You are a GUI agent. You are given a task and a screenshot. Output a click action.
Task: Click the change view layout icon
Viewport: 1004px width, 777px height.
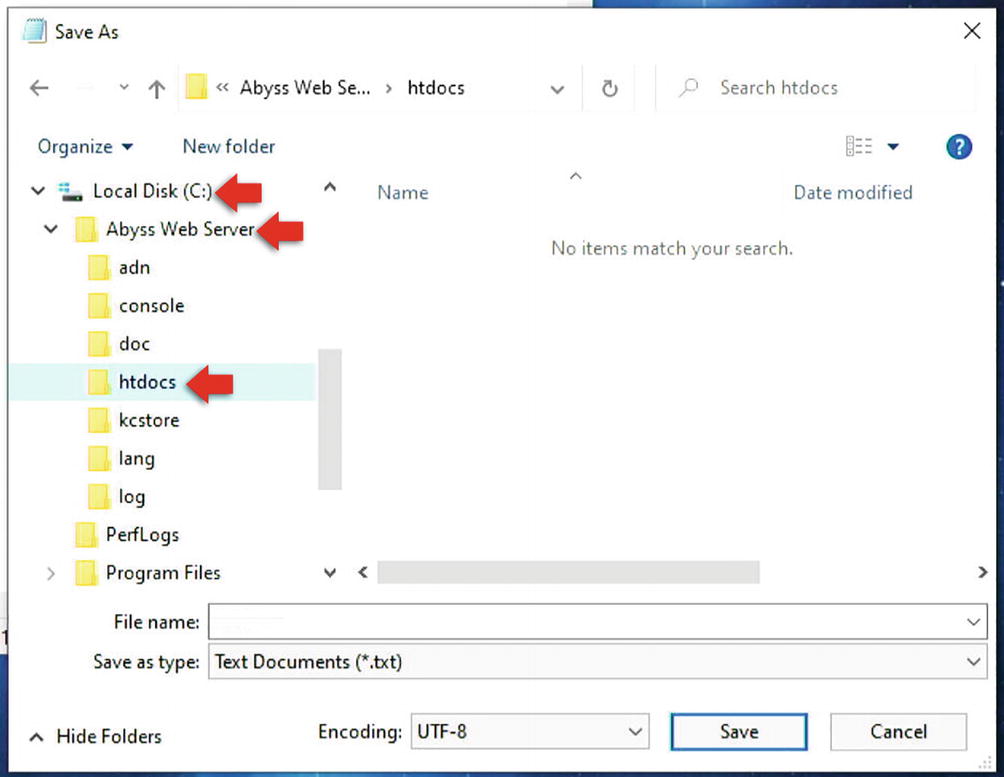[859, 147]
